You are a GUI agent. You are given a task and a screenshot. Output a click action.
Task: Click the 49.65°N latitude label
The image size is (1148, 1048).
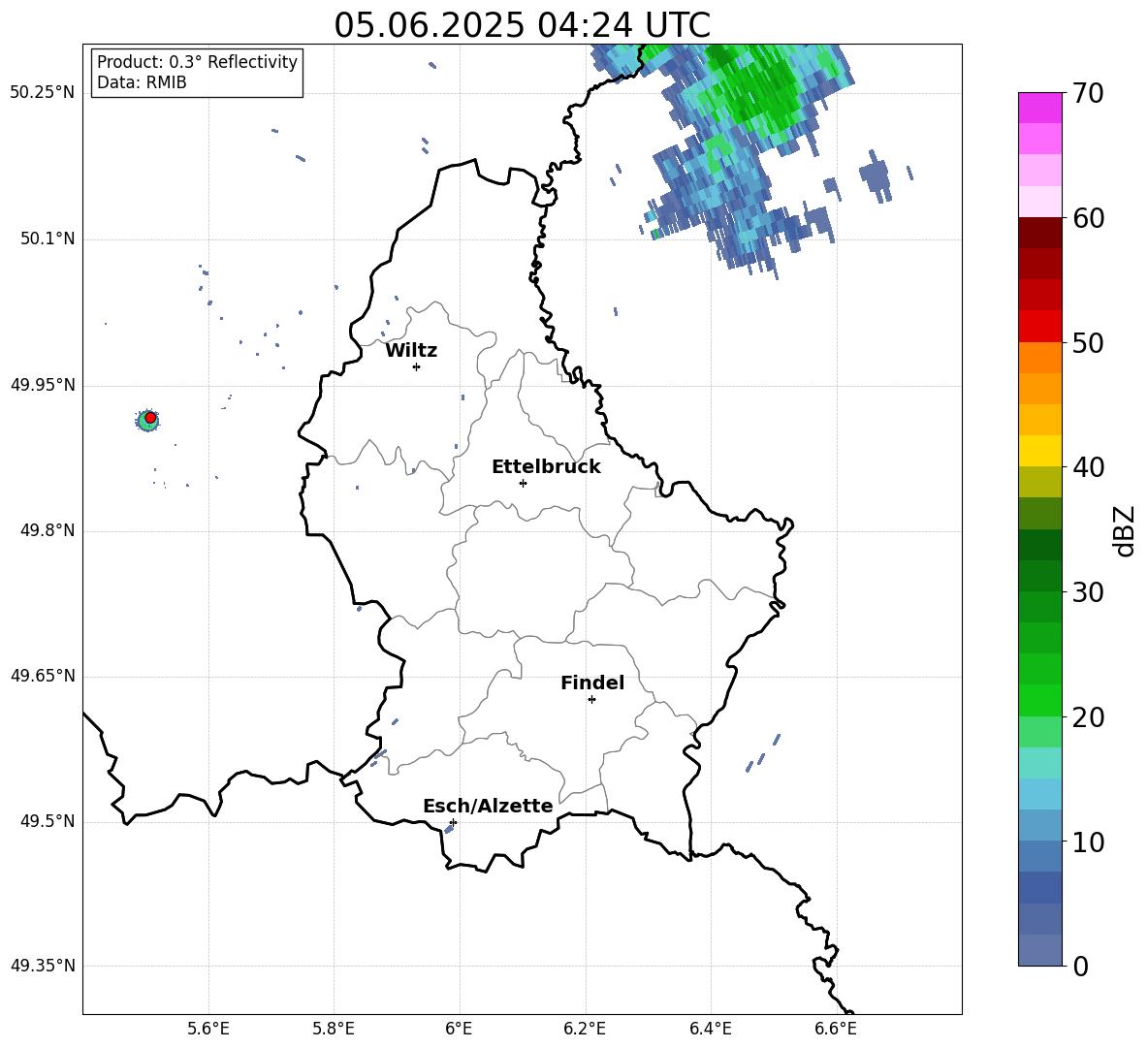pos(43,675)
